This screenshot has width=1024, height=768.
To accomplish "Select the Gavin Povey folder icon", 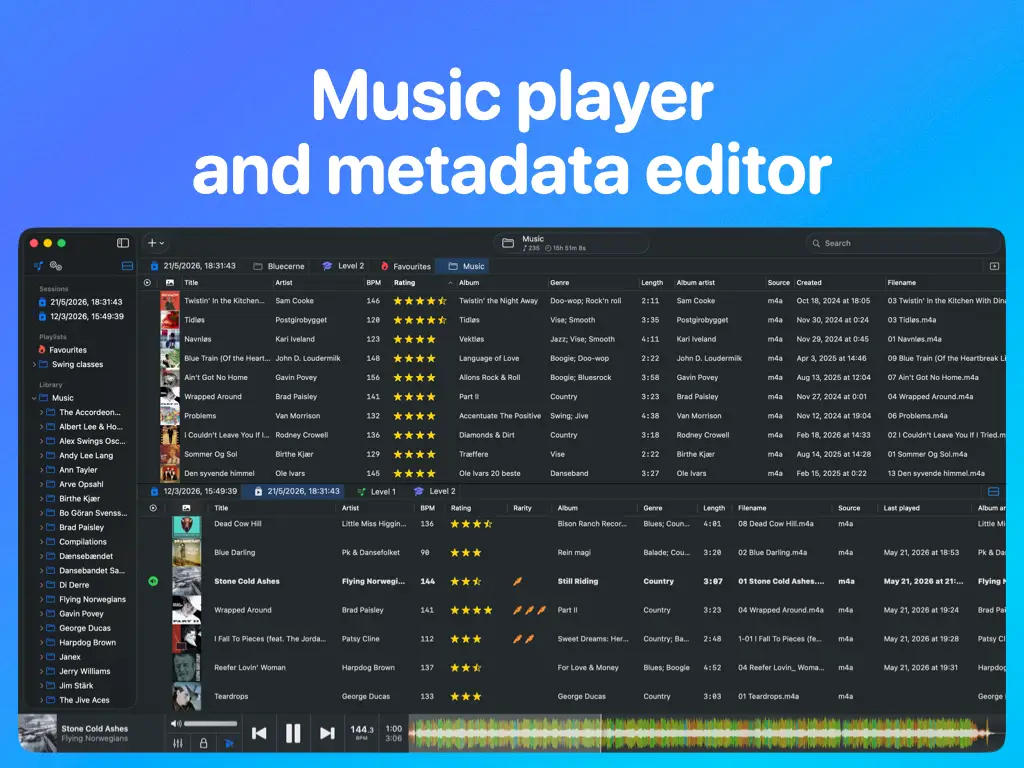I will coord(51,613).
